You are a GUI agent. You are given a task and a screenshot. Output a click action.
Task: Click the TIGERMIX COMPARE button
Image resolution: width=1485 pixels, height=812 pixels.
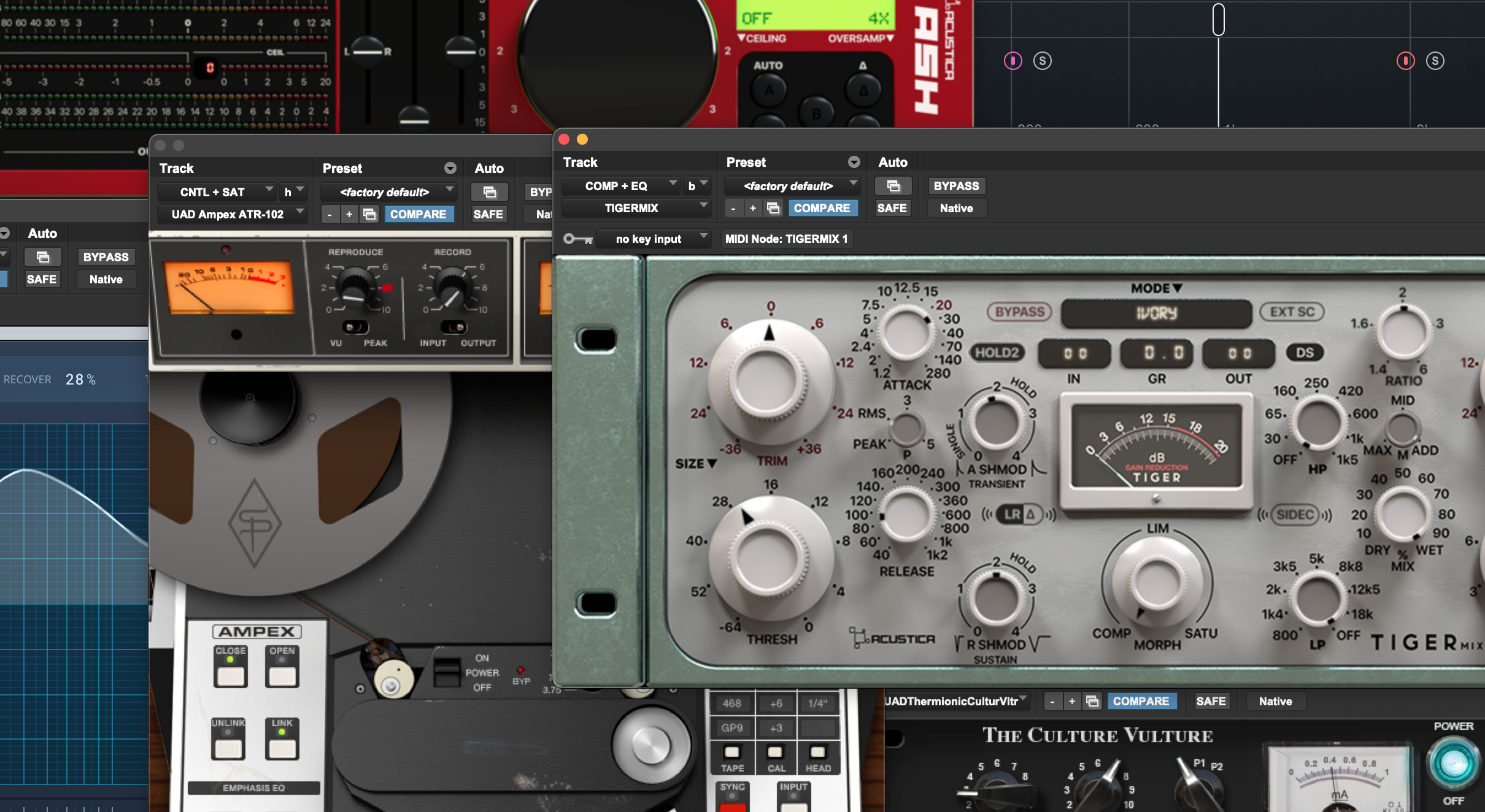point(822,208)
